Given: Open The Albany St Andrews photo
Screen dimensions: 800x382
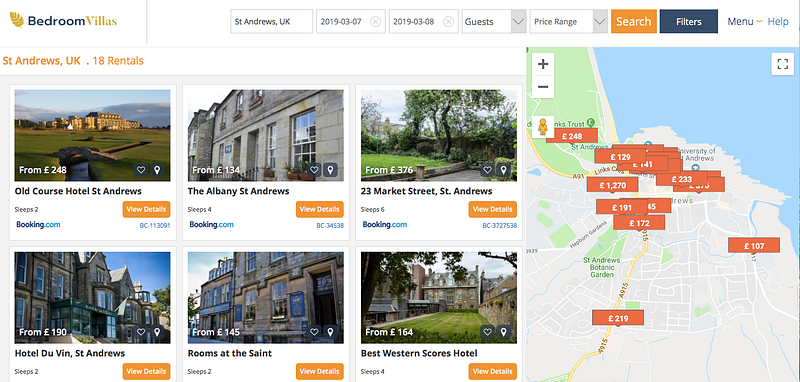Looking at the screenshot, I should click(266, 135).
